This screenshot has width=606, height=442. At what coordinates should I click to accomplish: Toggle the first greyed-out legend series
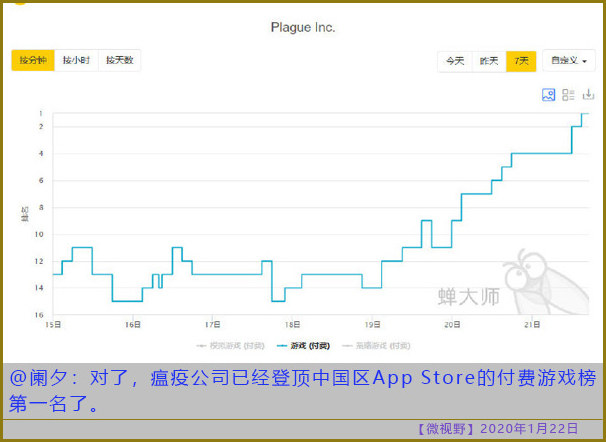[x=230, y=346]
